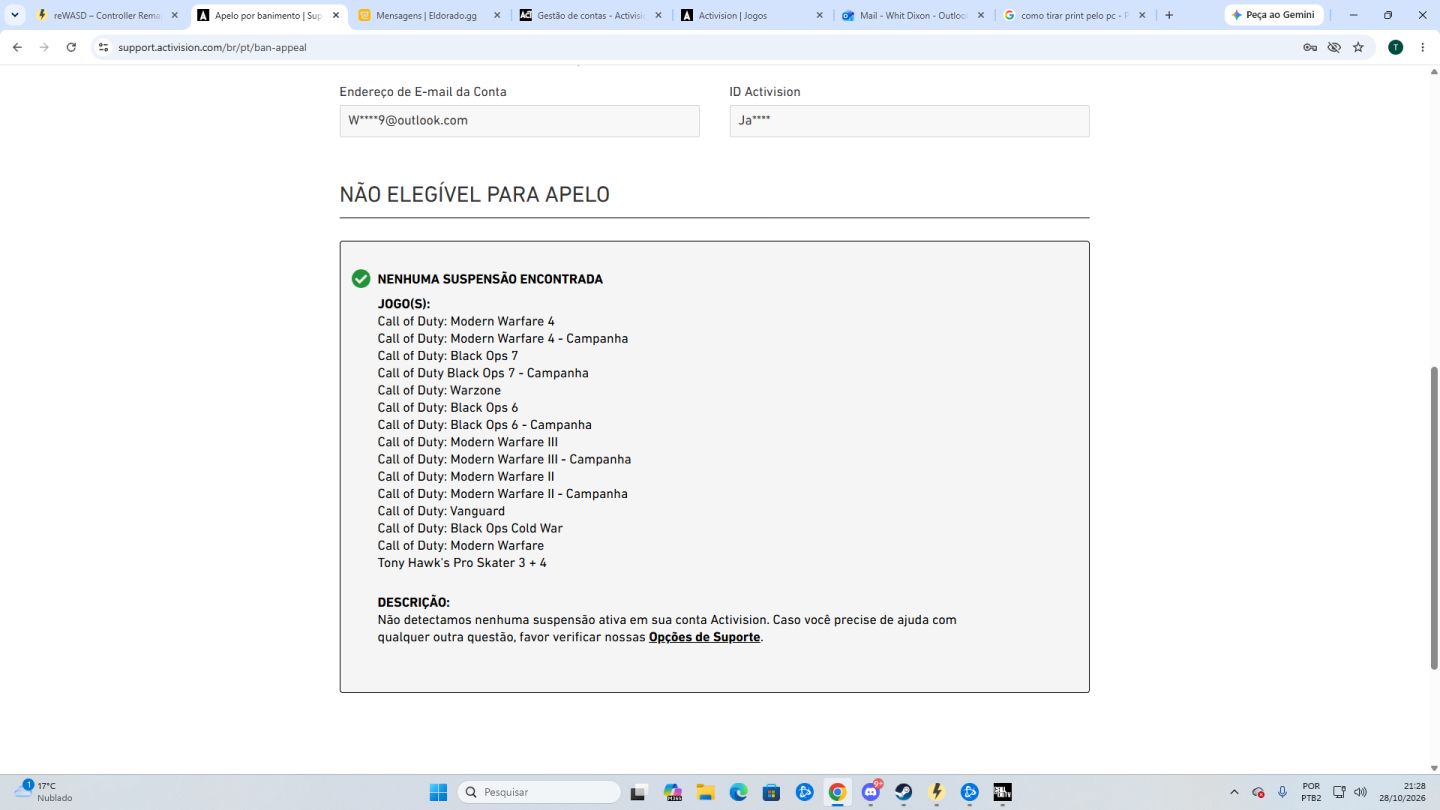The height and width of the screenshot is (810, 1440).
Task: View site information for support.activision.com
Action: pyautogui.click(x=102, y=47)
